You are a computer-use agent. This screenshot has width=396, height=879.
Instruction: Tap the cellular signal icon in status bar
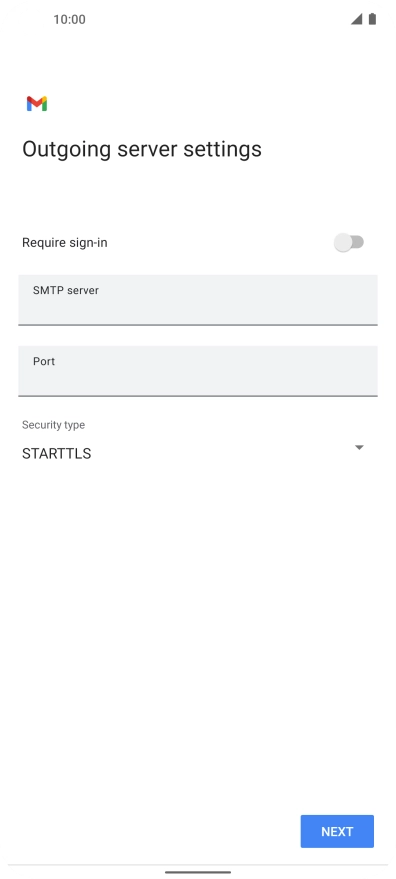[x=356, y=19]
